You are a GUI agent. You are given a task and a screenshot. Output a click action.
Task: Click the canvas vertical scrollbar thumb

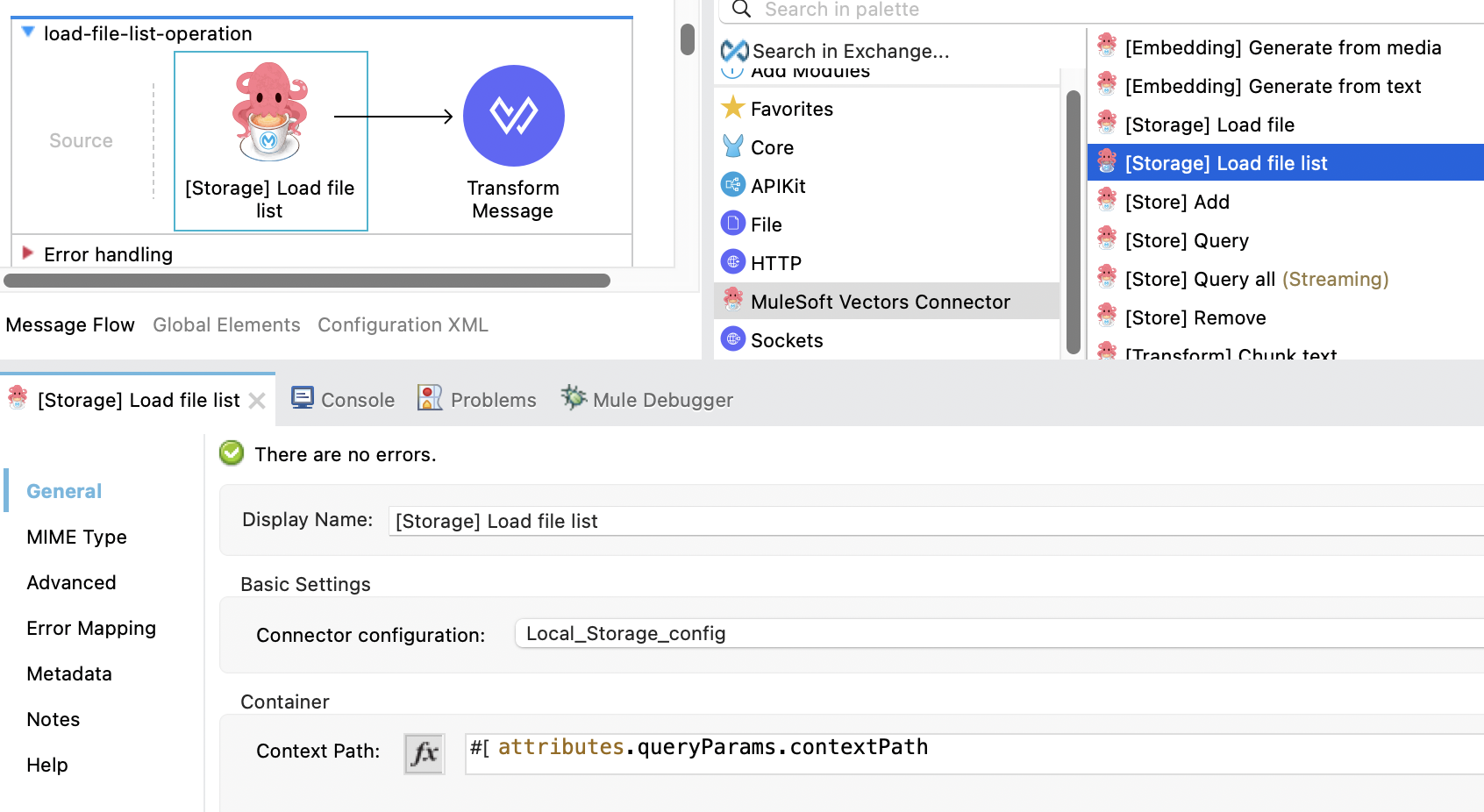click(x=688, y=39)
